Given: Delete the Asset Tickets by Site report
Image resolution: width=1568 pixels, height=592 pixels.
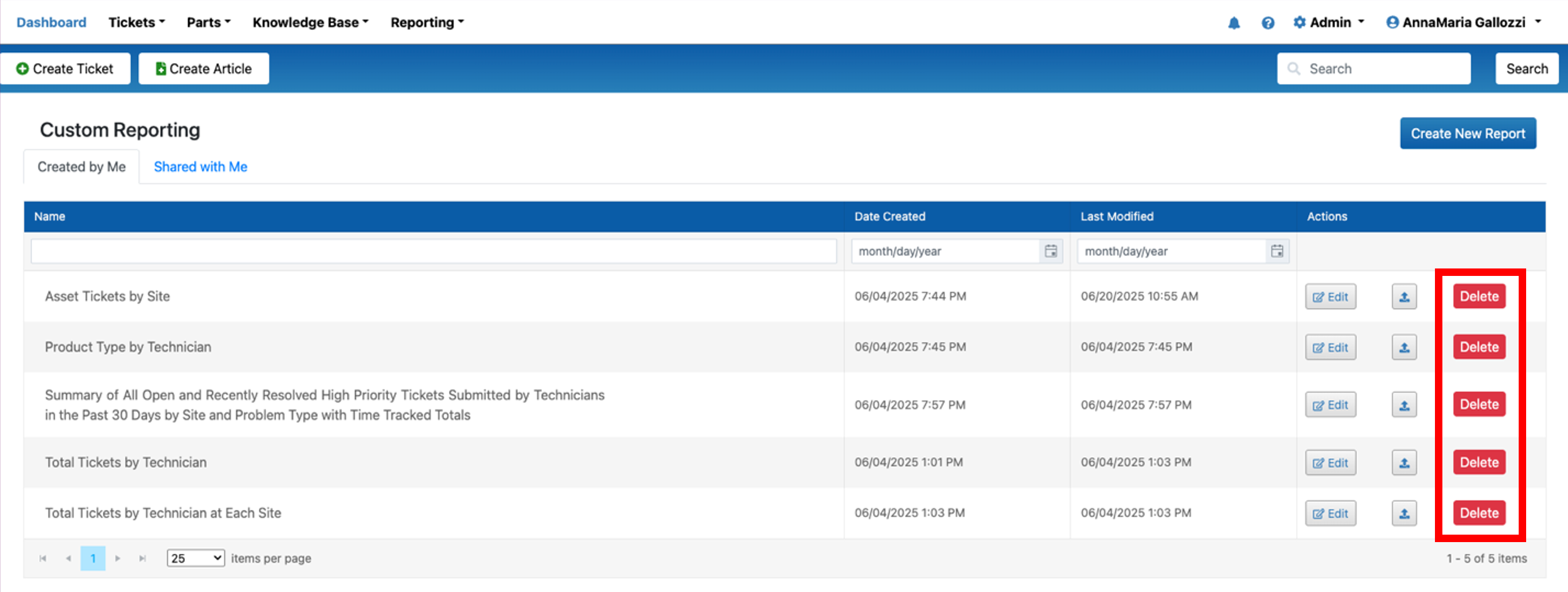Looking at the screenshot, I should [x=1479, y=297].
